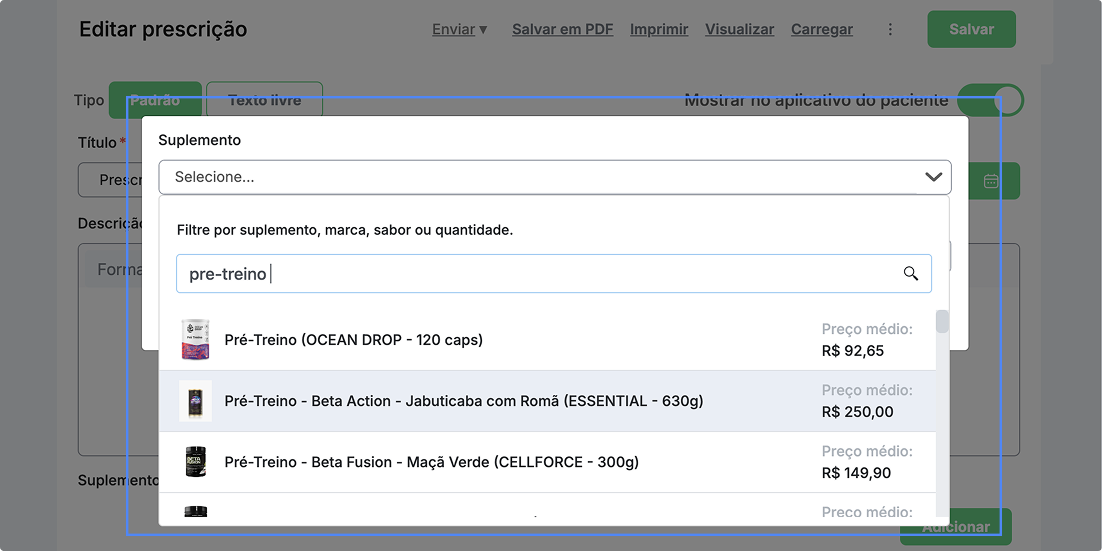Click the Imprimir link
The image size is (1102, 551).
click(658, 30)
